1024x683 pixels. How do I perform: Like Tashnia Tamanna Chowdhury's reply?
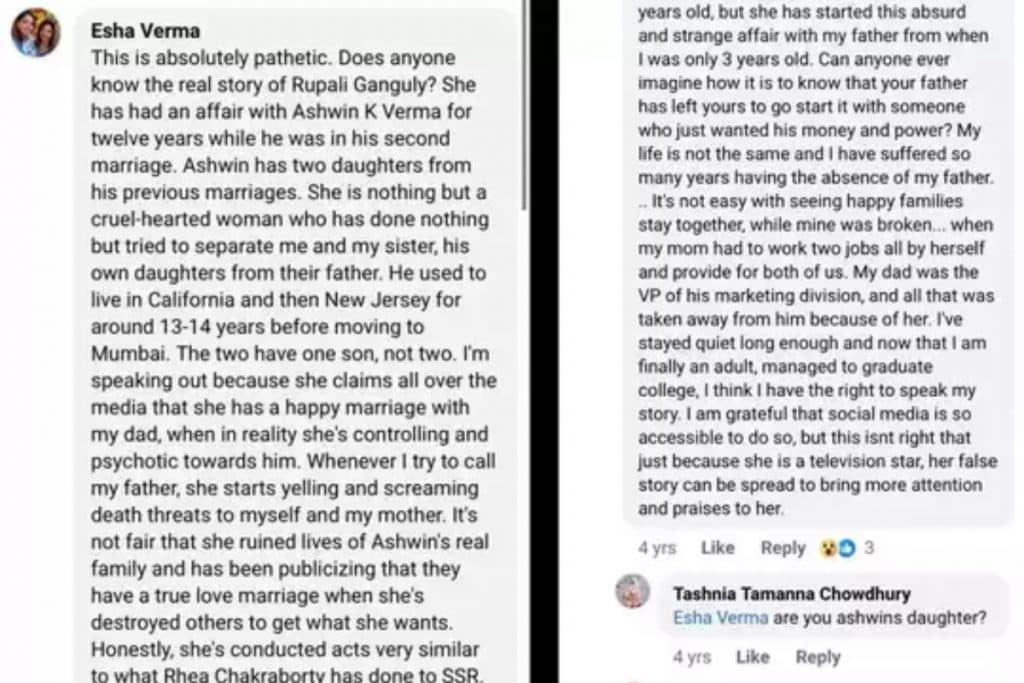click(752, 657)
